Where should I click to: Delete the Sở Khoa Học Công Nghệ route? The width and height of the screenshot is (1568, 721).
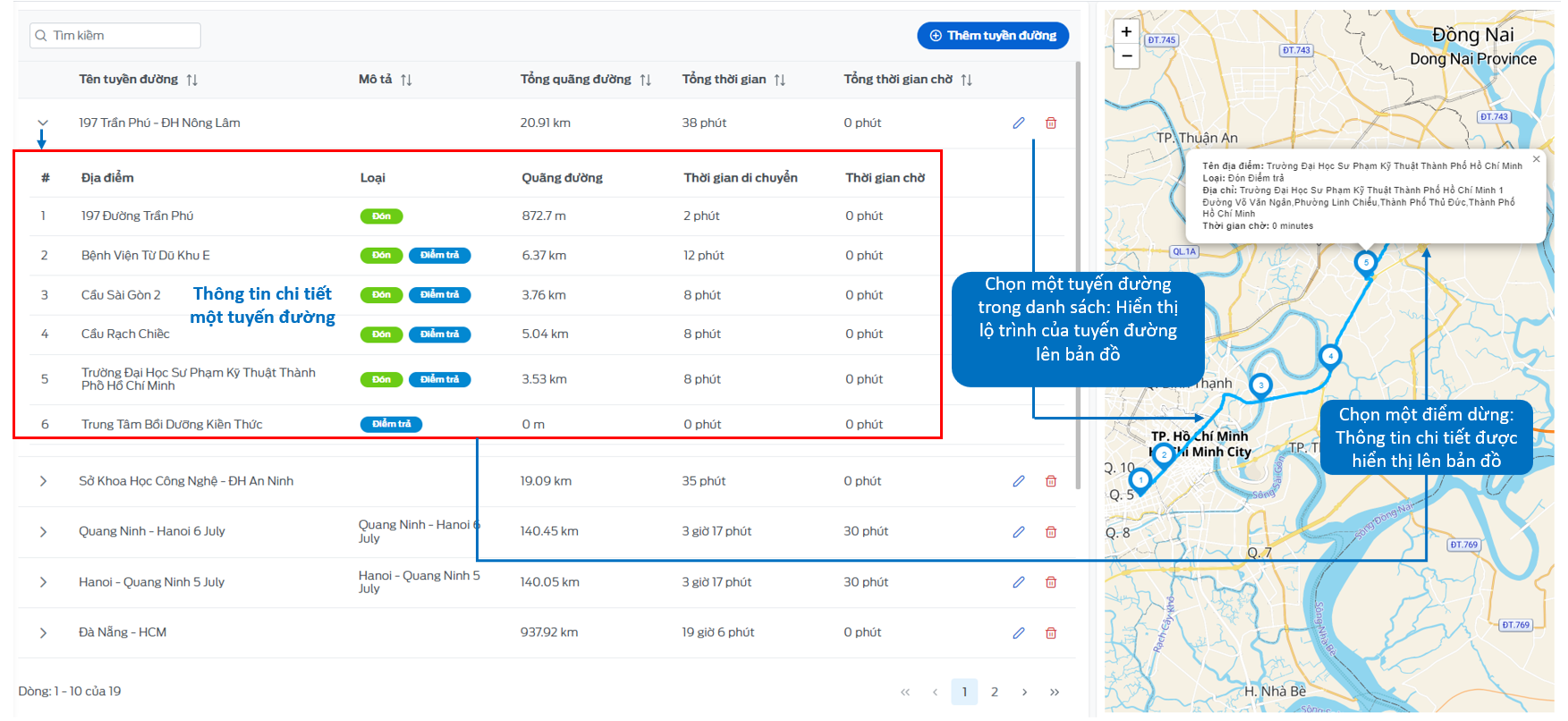(x=1051, y=481)
